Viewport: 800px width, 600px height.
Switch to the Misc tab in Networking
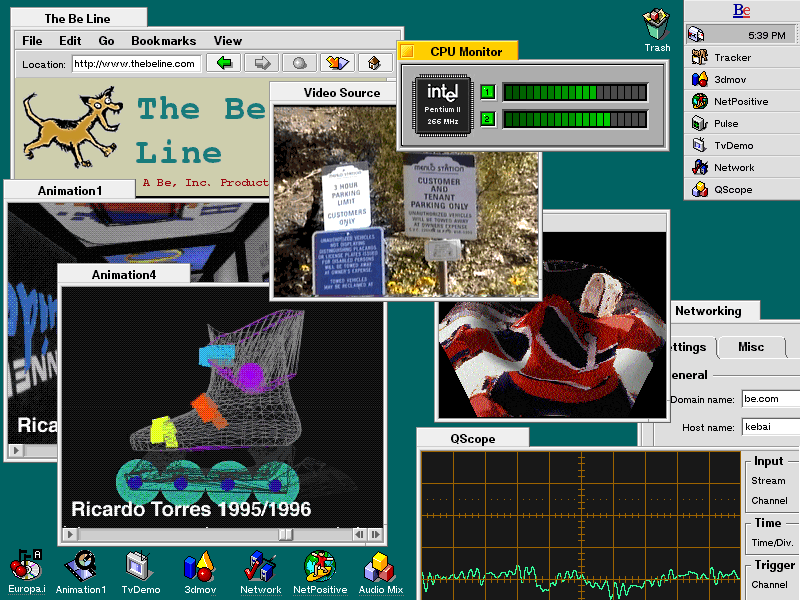pyautogui.click(x=751, y=347)
